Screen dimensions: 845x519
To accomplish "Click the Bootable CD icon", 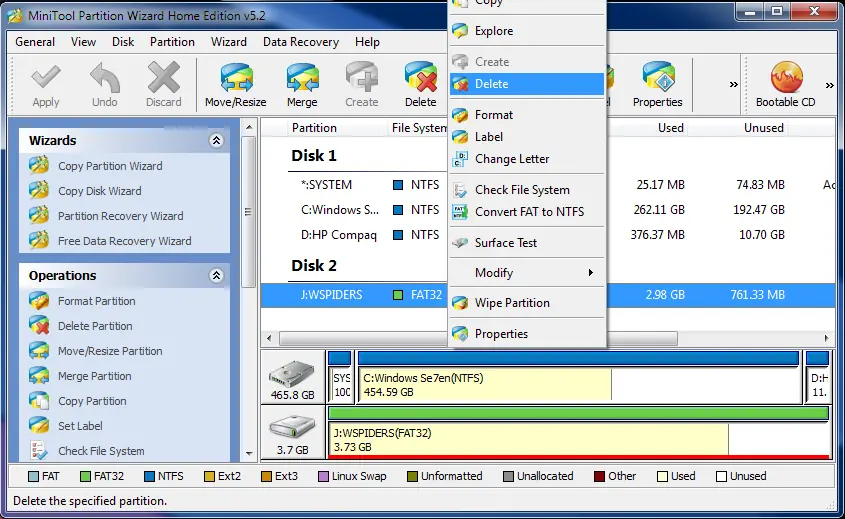I will coord(786,78).
